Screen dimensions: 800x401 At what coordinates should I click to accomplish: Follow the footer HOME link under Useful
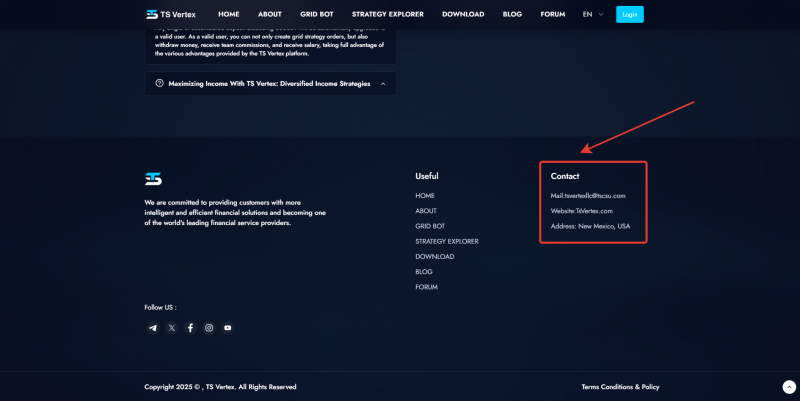coord(425,195)
